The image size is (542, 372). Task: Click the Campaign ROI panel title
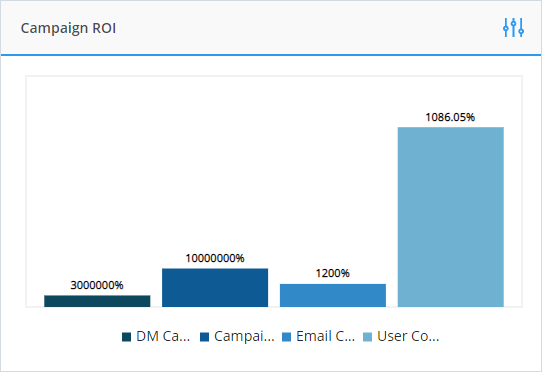pyautogui.click(x=68, y=28)
